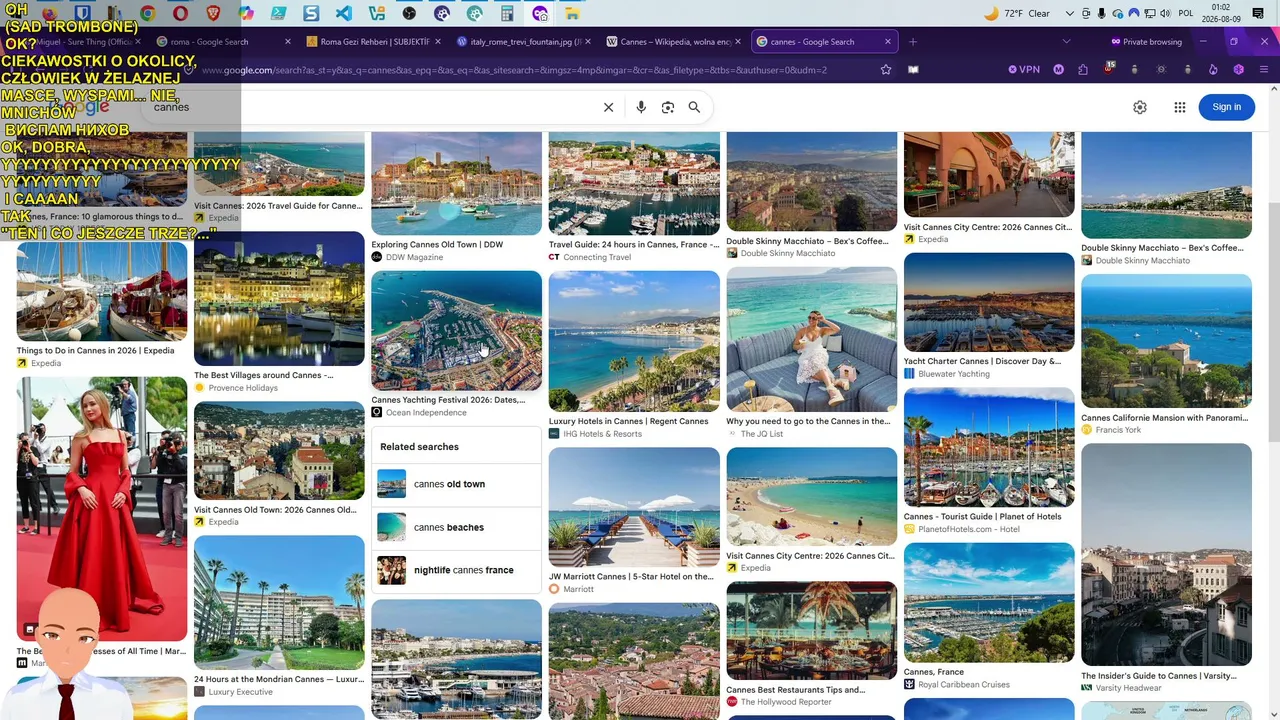This screenshot has width=1280, height=720.
Task: Open the Cannes Best Restaurants thumbnail
Action: tap(811, 631)
